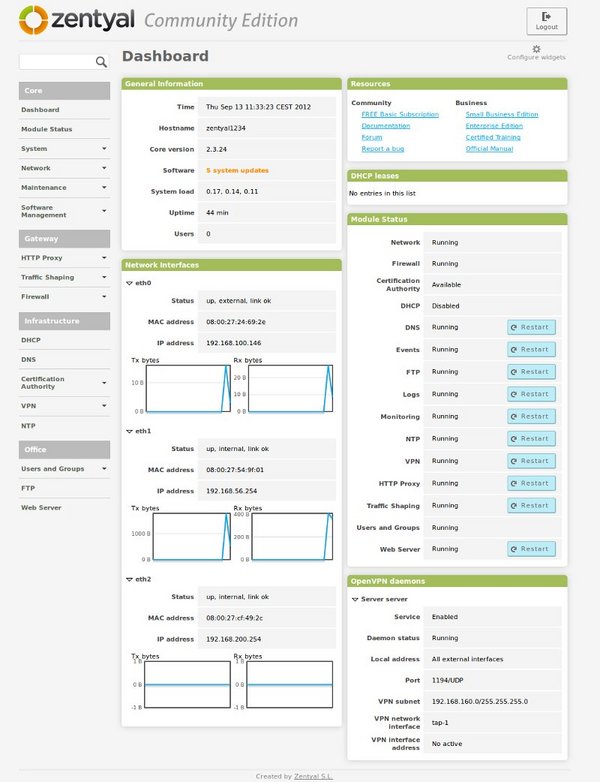Click the Zentyal logo icon
This screenshot has height=782, width=600.
tap(33, 20)
